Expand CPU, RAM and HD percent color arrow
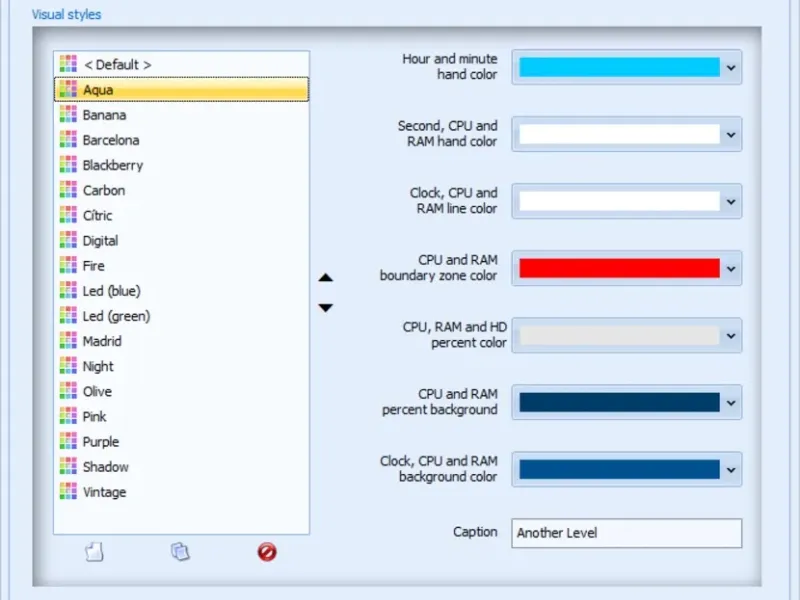 [x=731, y=336]
